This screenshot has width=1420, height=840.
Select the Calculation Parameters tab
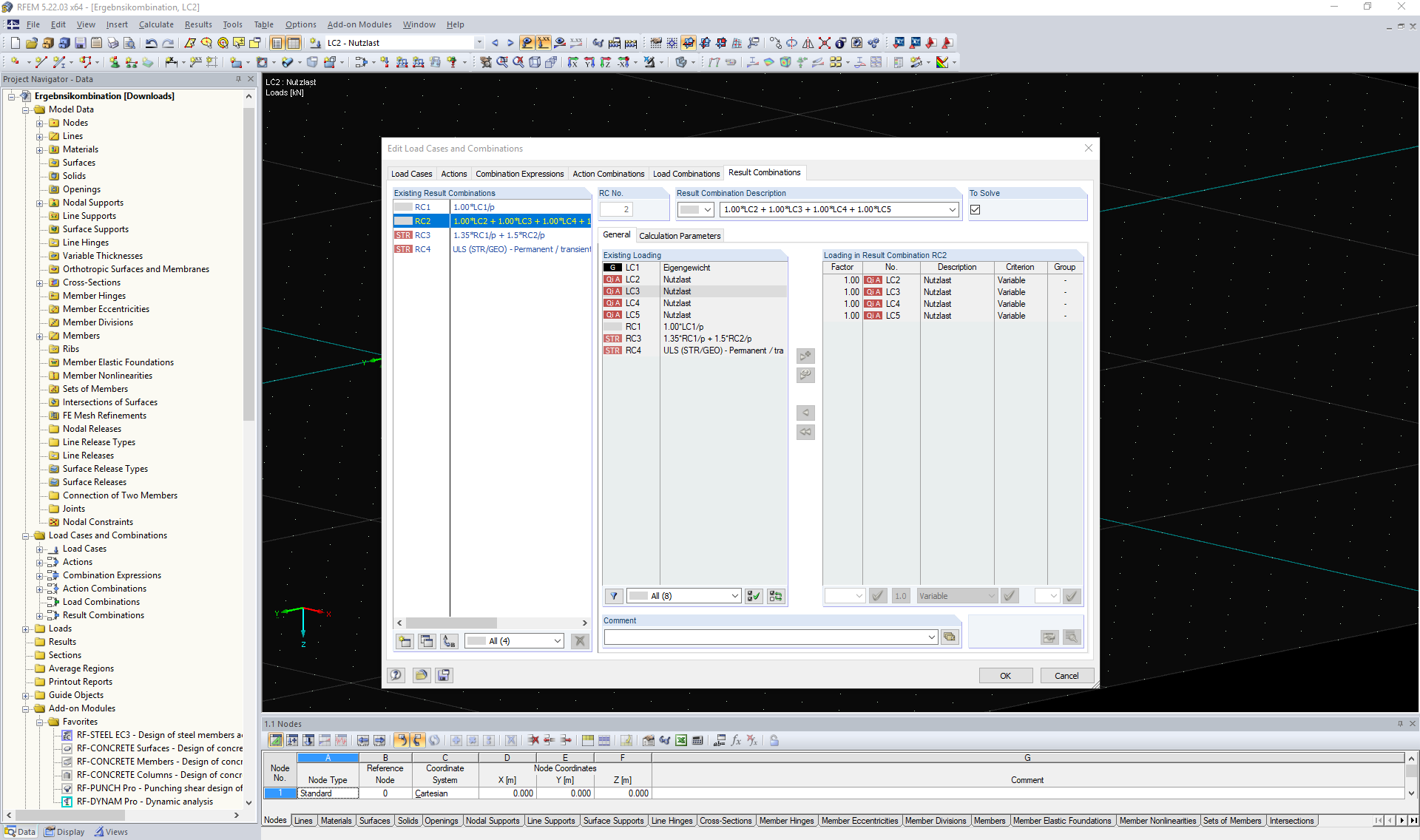pos(679,235)
